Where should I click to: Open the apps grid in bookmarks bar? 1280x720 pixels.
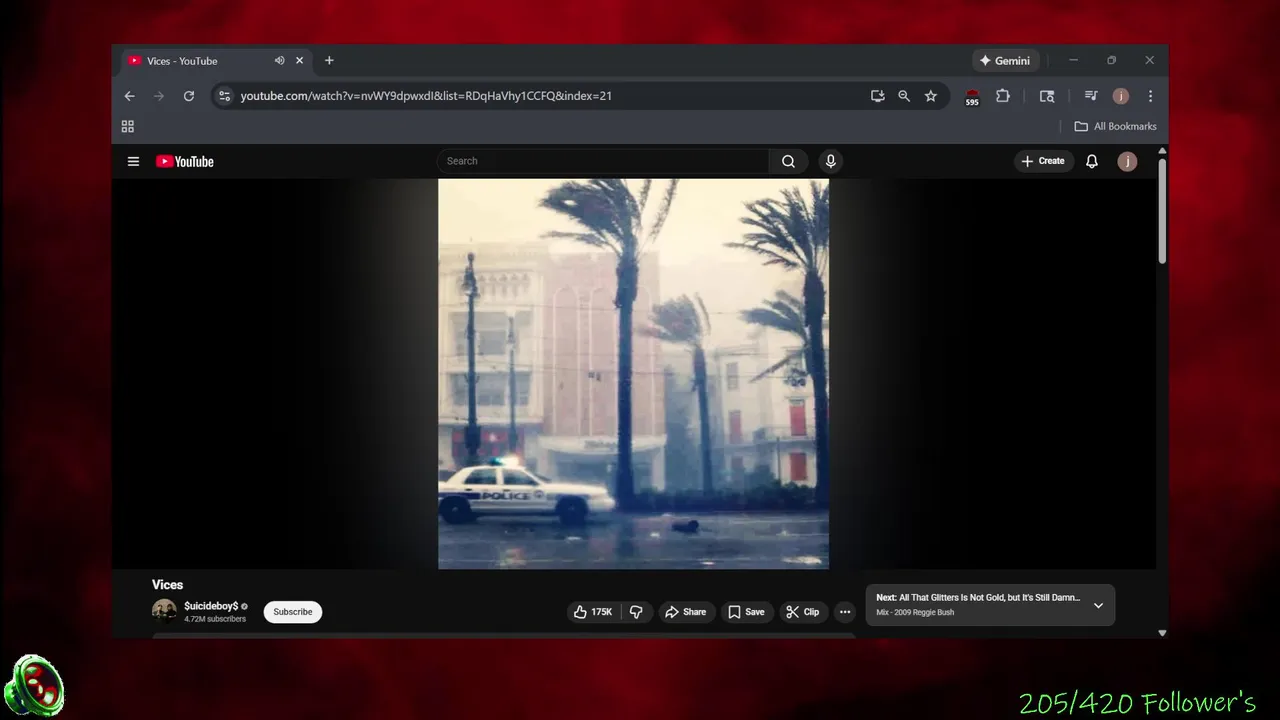click(x=127, y=126)
